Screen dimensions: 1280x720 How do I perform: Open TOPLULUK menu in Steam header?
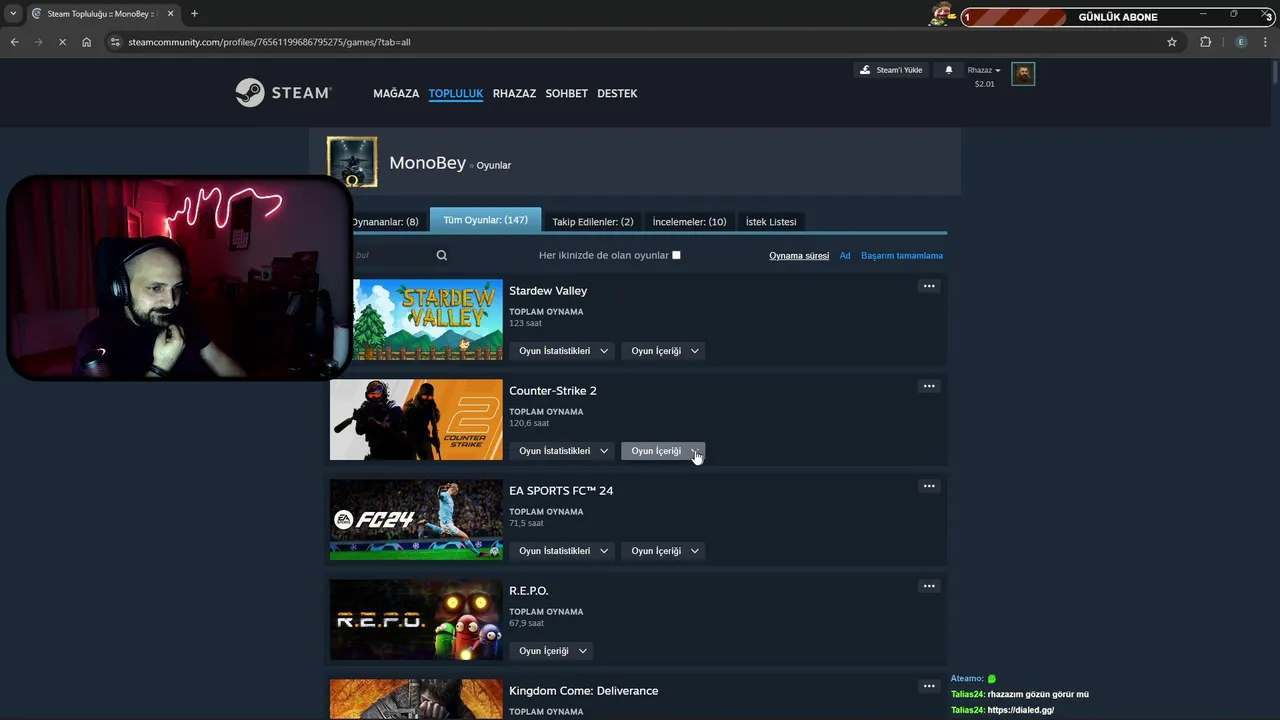456,93
